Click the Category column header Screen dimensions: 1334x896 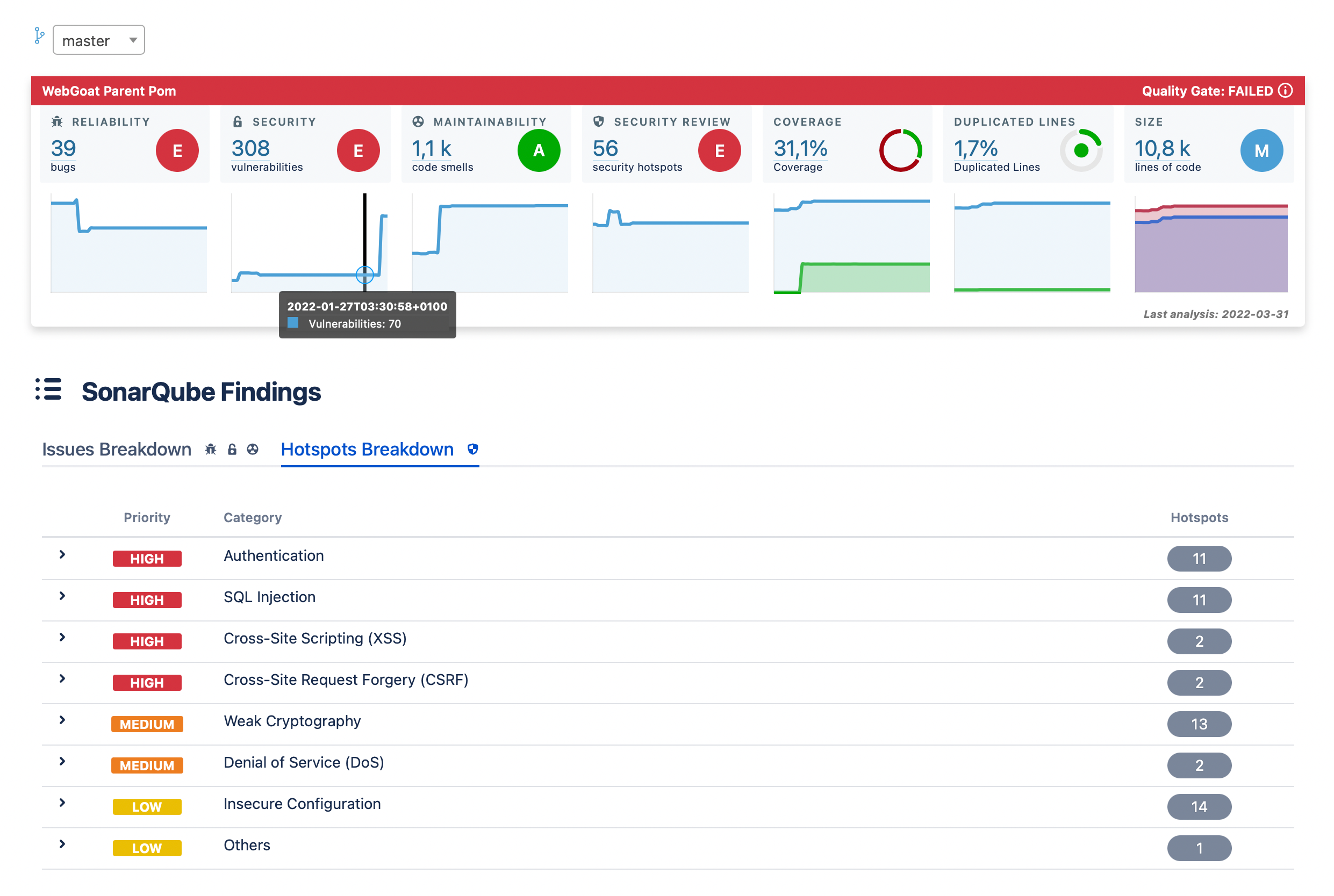253,518
